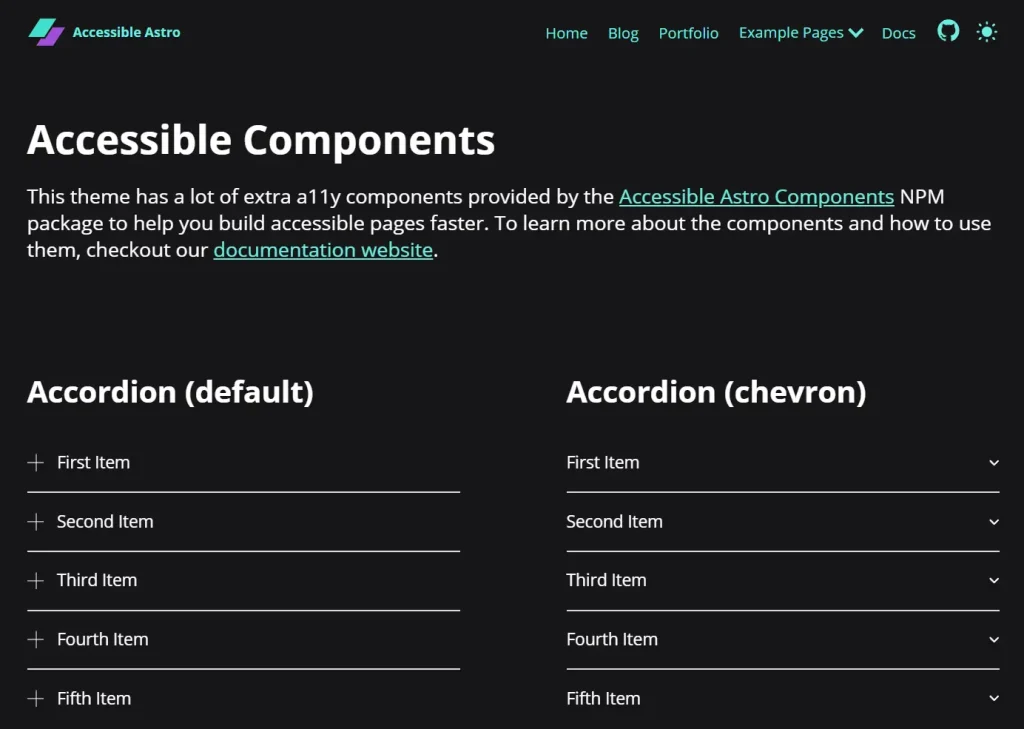Select Blog in the navigation menu
The image size is (1024, 729).
click(623, 33)
